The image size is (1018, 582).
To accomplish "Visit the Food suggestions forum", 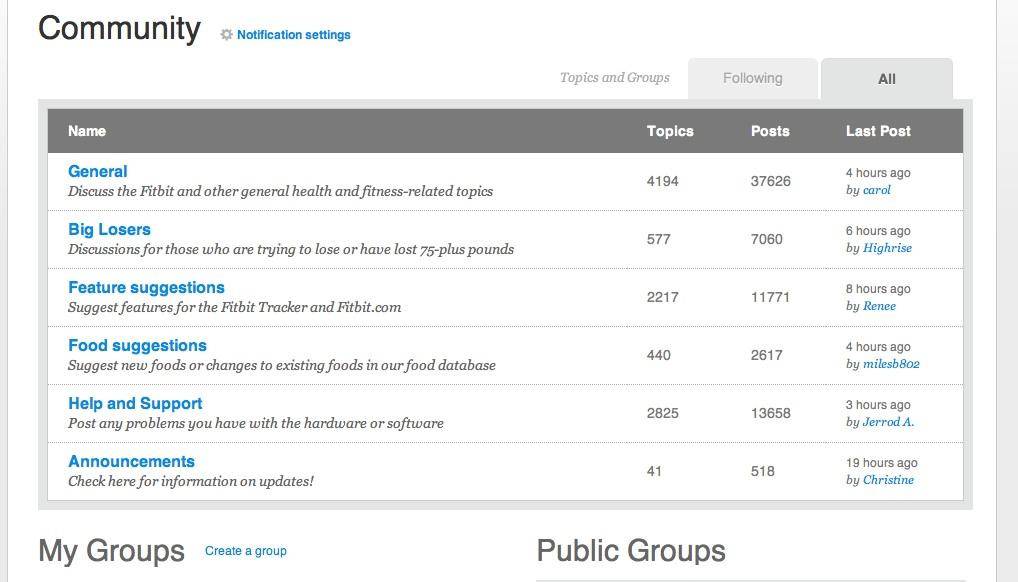I will coord(137,345).
